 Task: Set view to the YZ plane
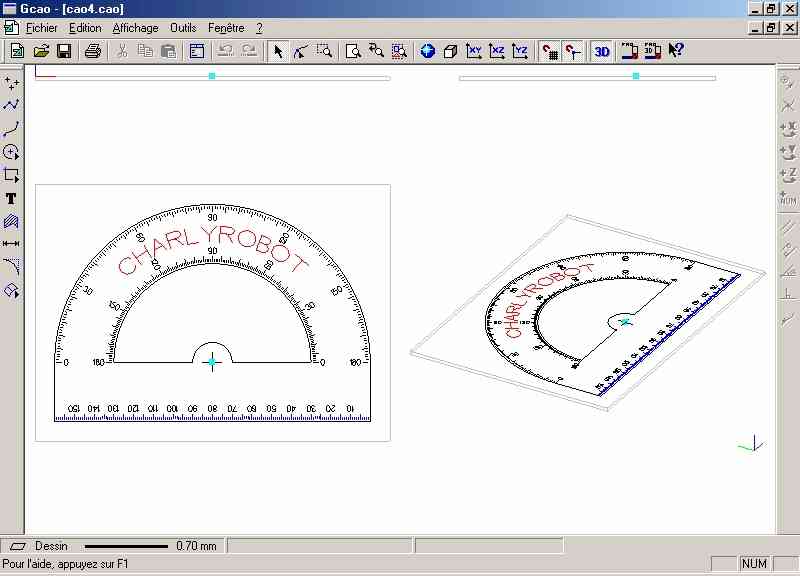[520, 51]
